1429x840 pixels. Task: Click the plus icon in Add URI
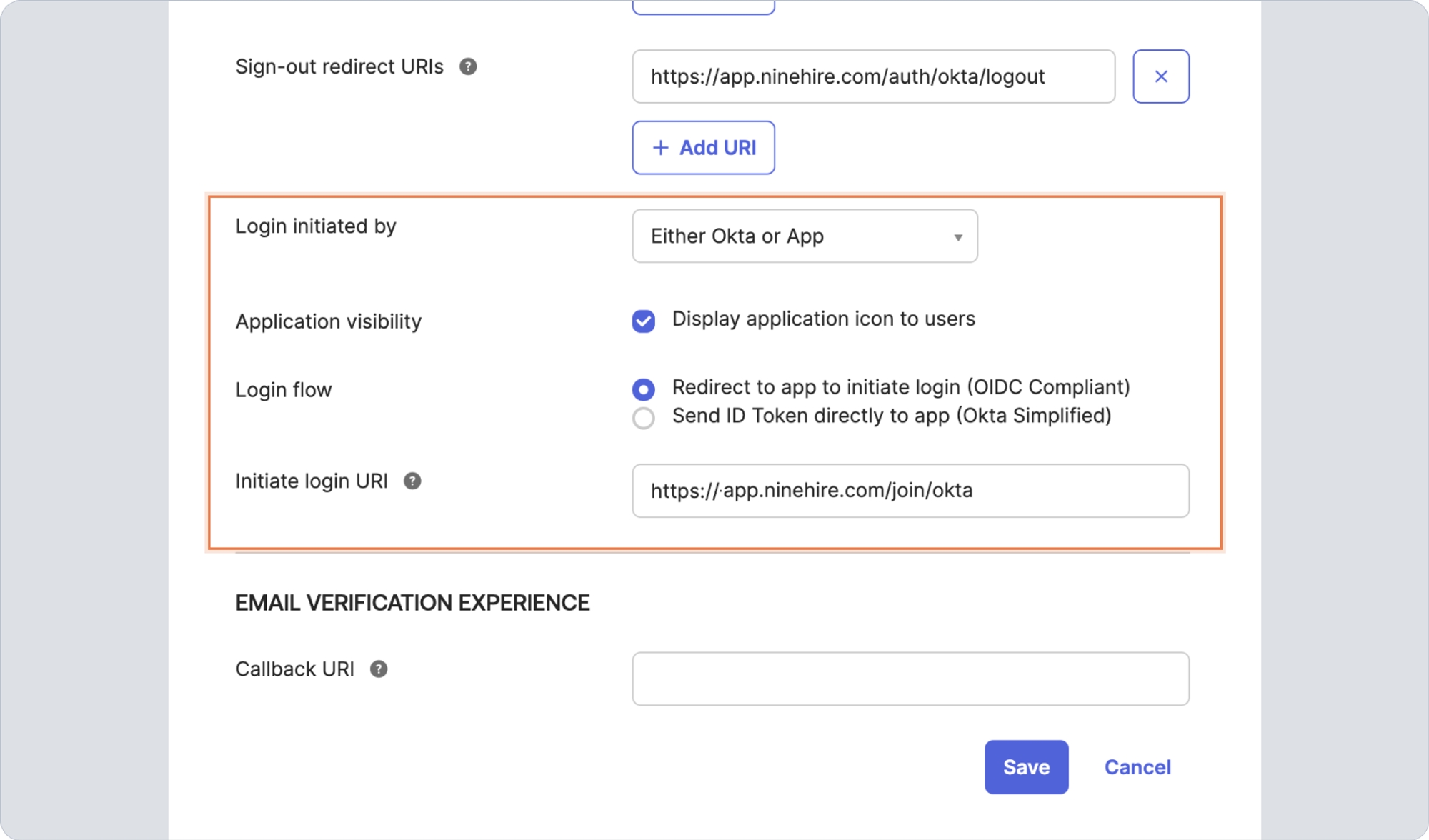tap(661, 148)
